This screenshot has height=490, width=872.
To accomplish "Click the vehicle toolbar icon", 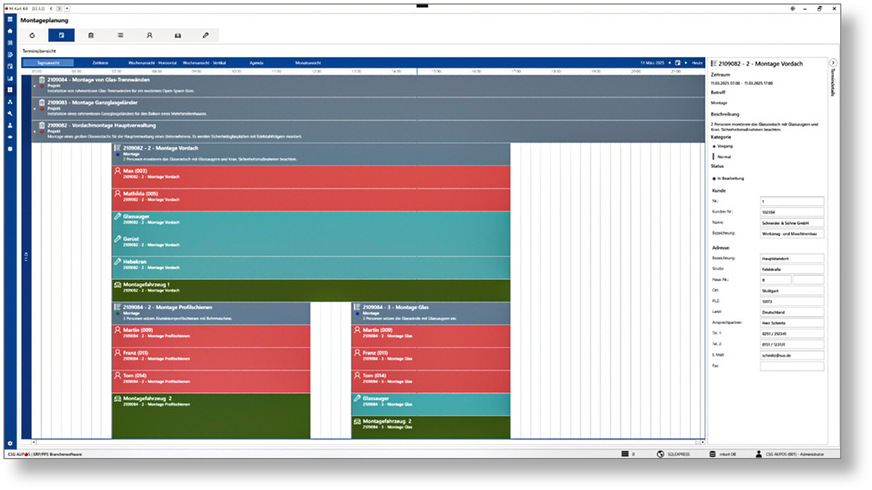I will point(178,35).
